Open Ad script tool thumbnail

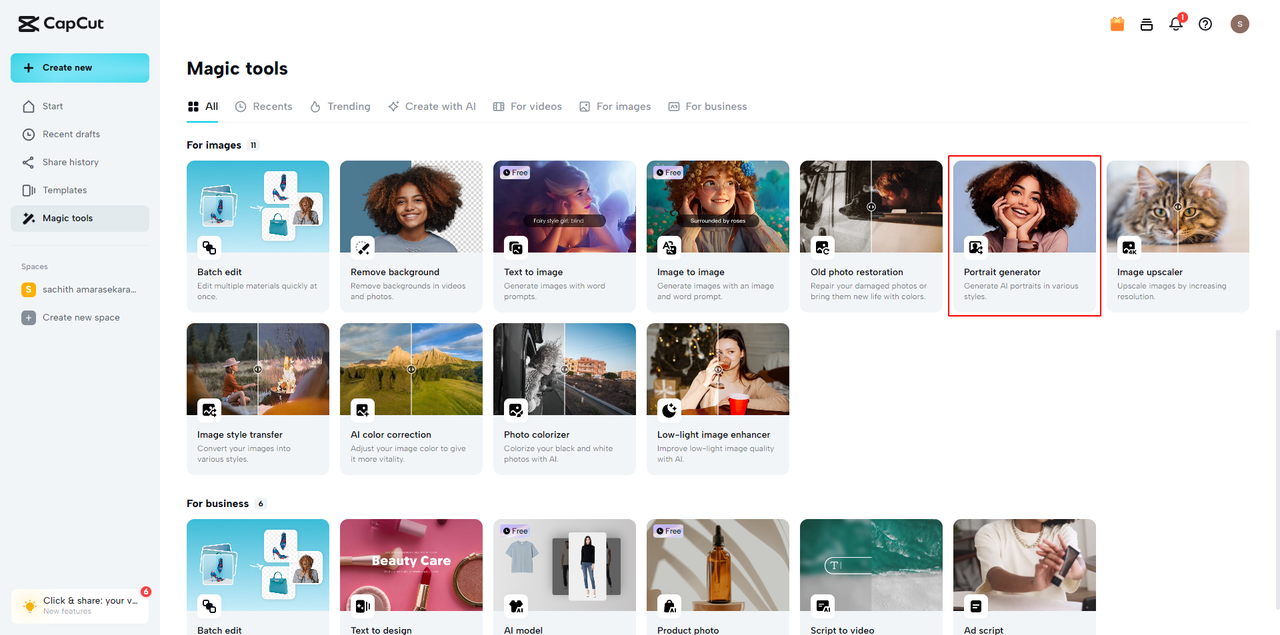[x=1024, y=565]
